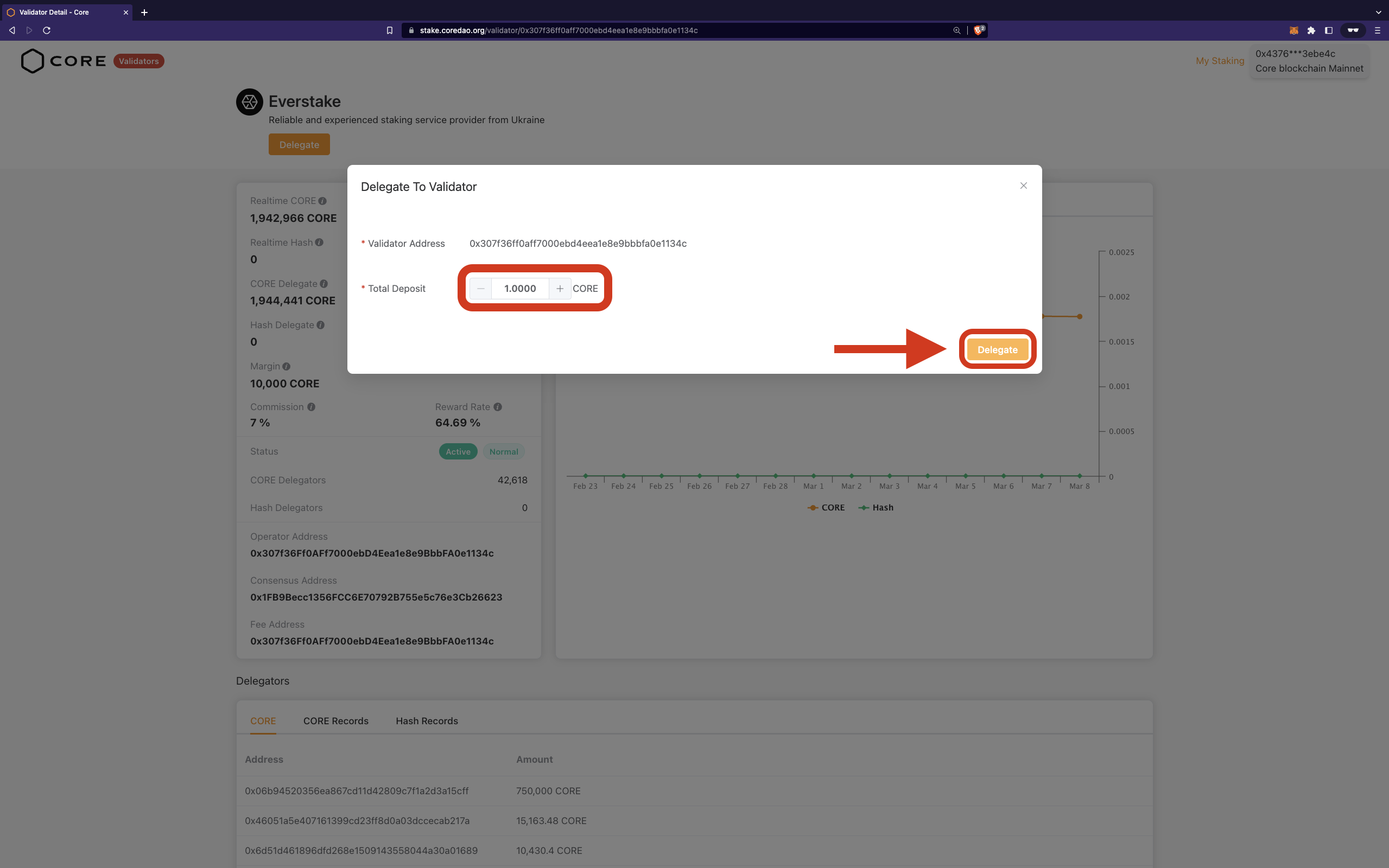Open the Brave Shields icon in the address bar

click(978, 30)
